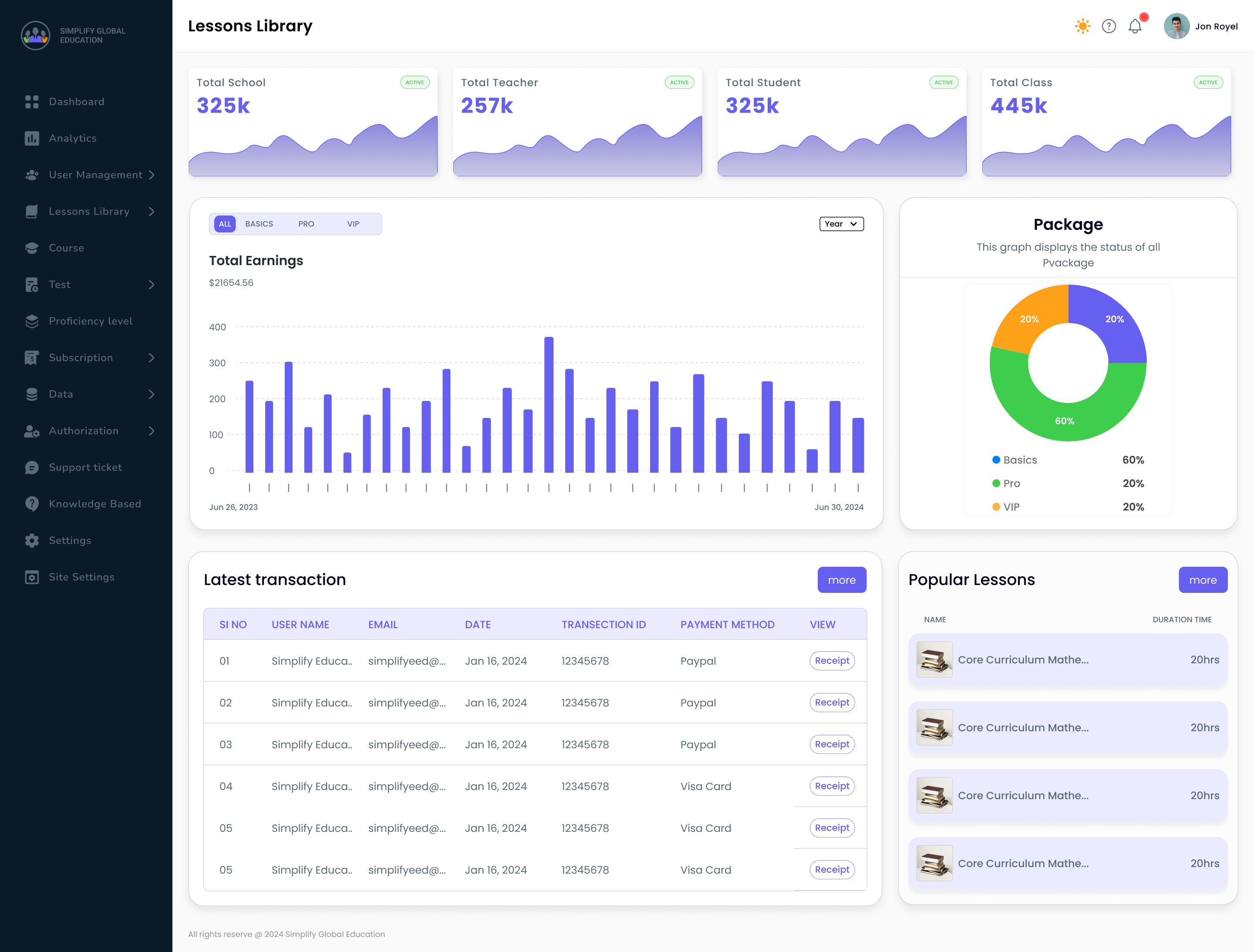Screen dimensions: 1254x952
Task: Click the Course graduation cap icon
Action: 32,248
